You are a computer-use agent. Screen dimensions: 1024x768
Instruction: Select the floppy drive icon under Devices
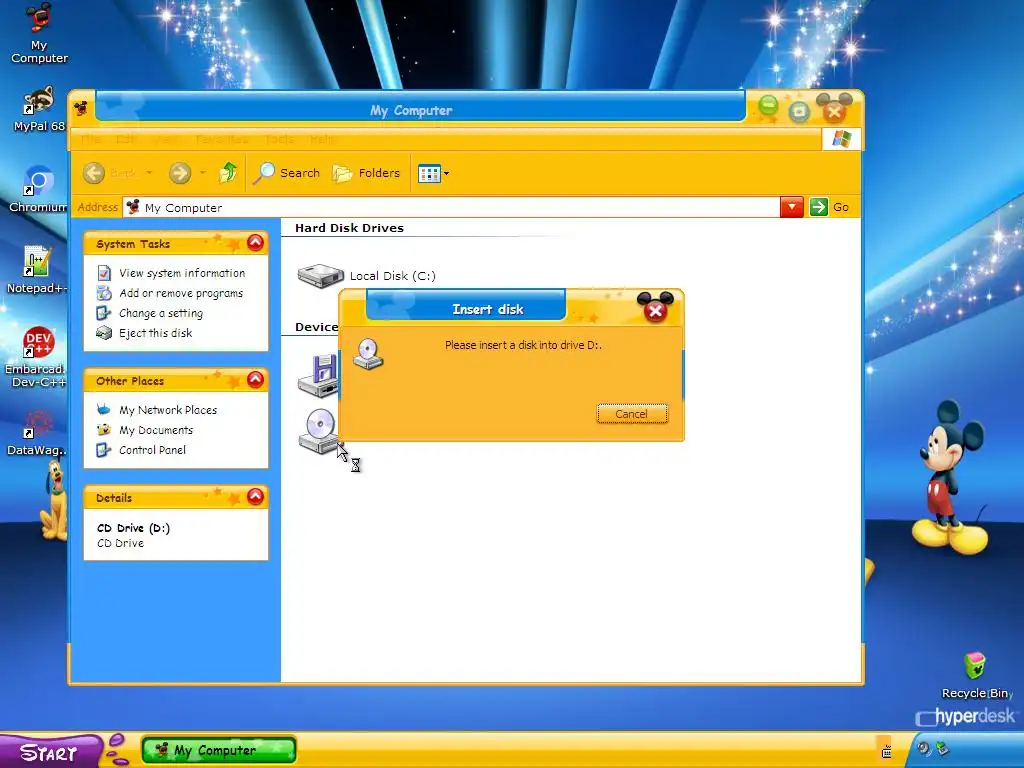click(318, 376)
